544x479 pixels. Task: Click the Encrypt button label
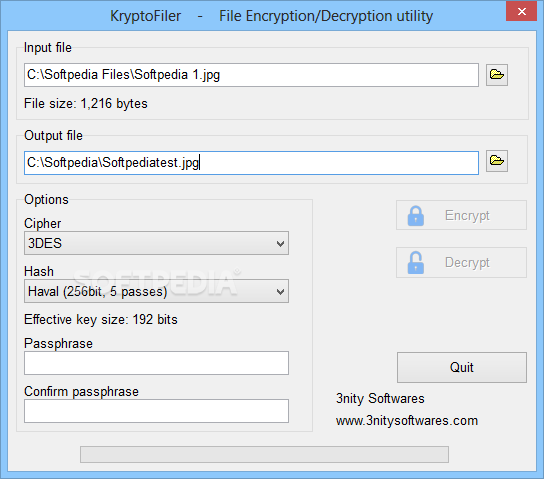467,215
